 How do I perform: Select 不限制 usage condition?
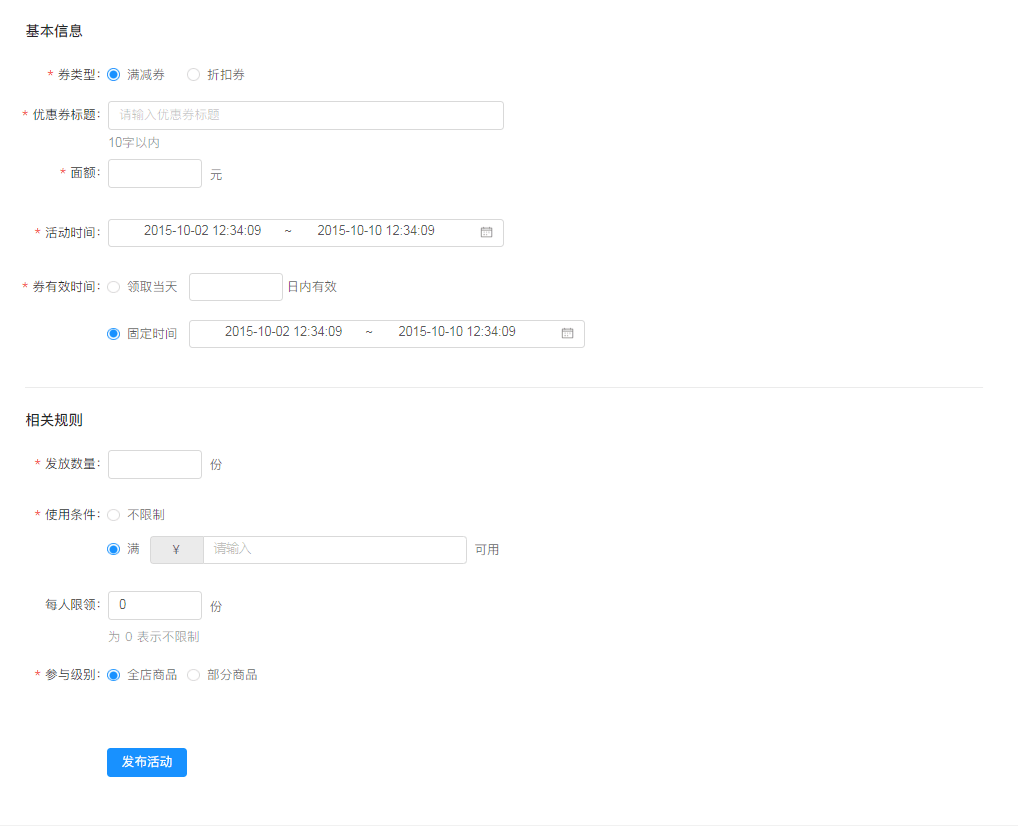coord(113,514)
